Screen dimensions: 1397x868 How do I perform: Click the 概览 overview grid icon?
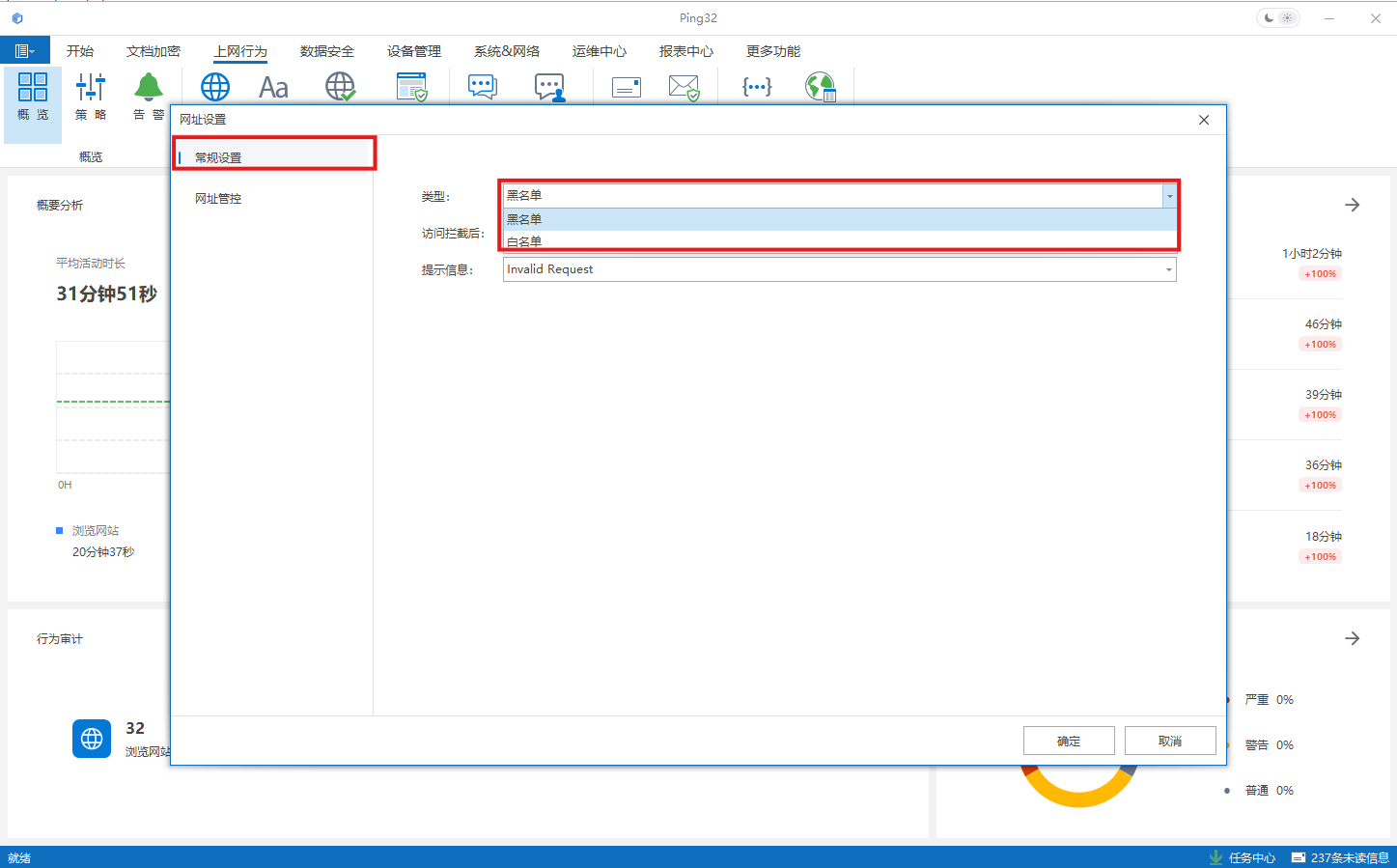coord(32,88)
